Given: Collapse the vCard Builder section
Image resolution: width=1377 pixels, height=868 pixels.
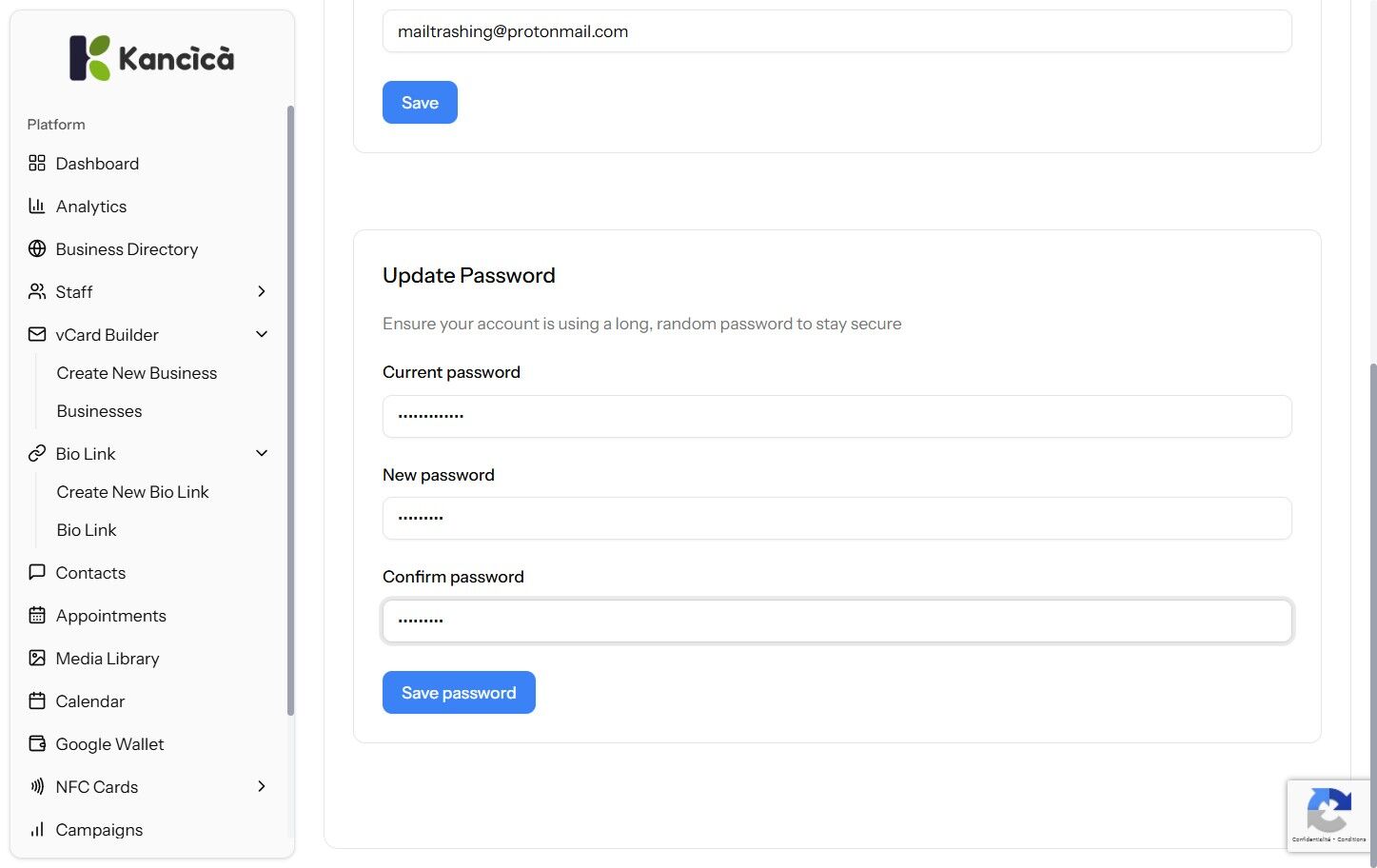Looking at the screenshot, I should click(x=262, y=335).
